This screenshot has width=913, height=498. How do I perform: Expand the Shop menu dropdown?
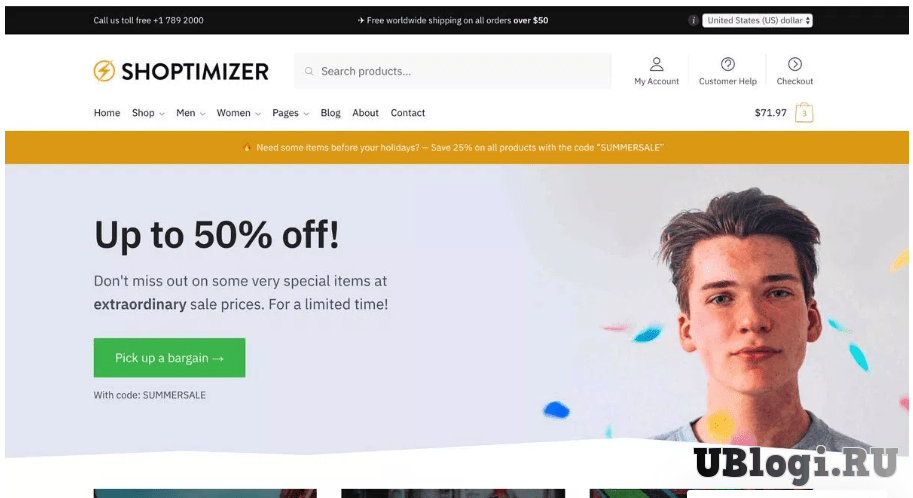coord(148,113)
